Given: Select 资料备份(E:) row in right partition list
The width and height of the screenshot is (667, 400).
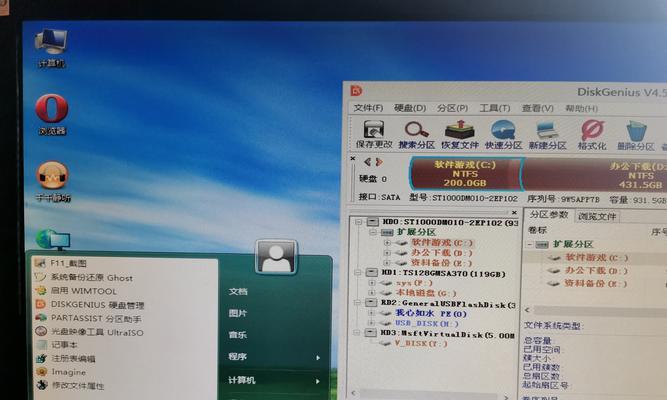Looking at the screenshot, I should [596, 283].
